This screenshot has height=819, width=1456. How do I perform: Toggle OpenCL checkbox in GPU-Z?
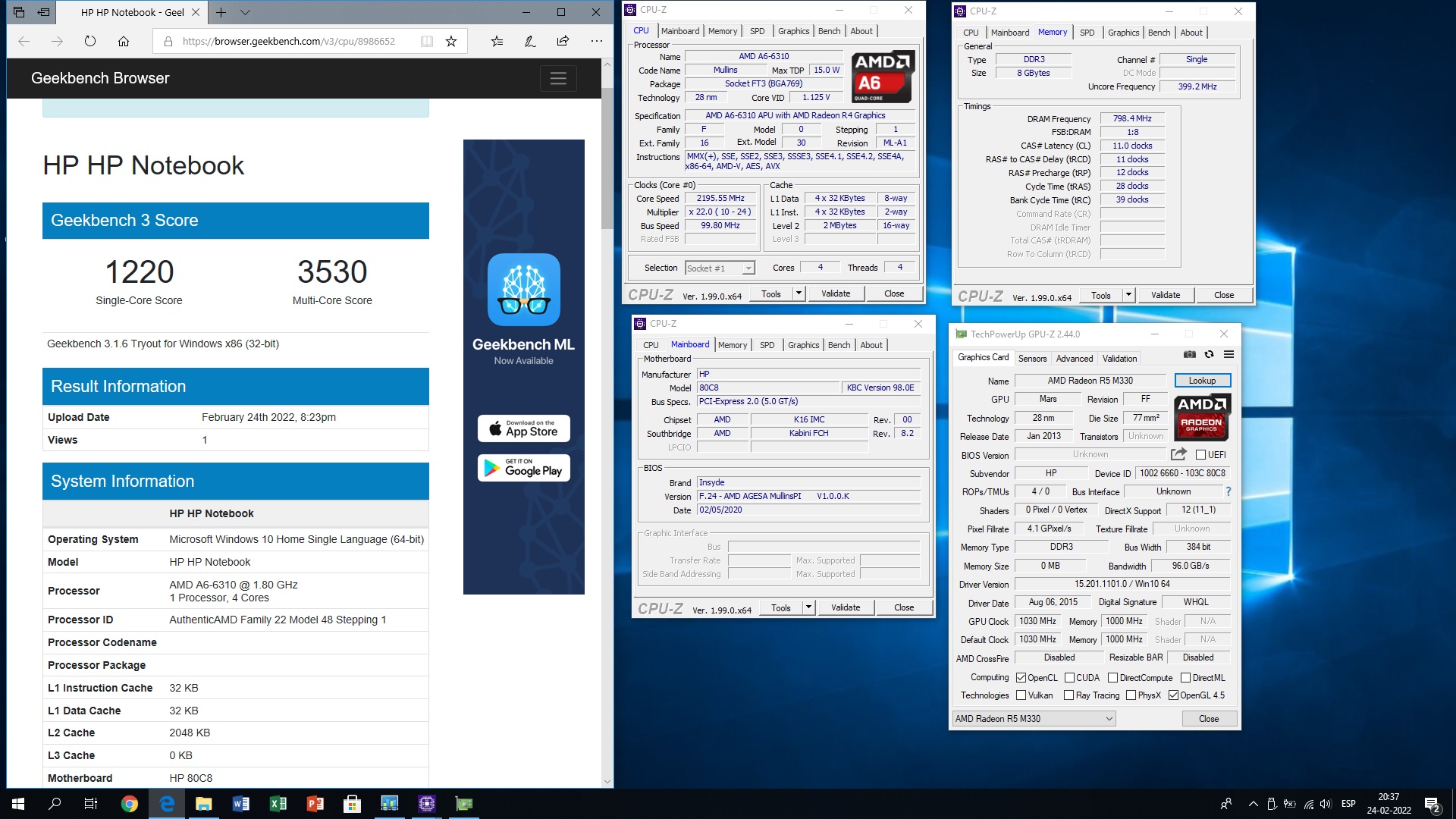[1021, 678]
